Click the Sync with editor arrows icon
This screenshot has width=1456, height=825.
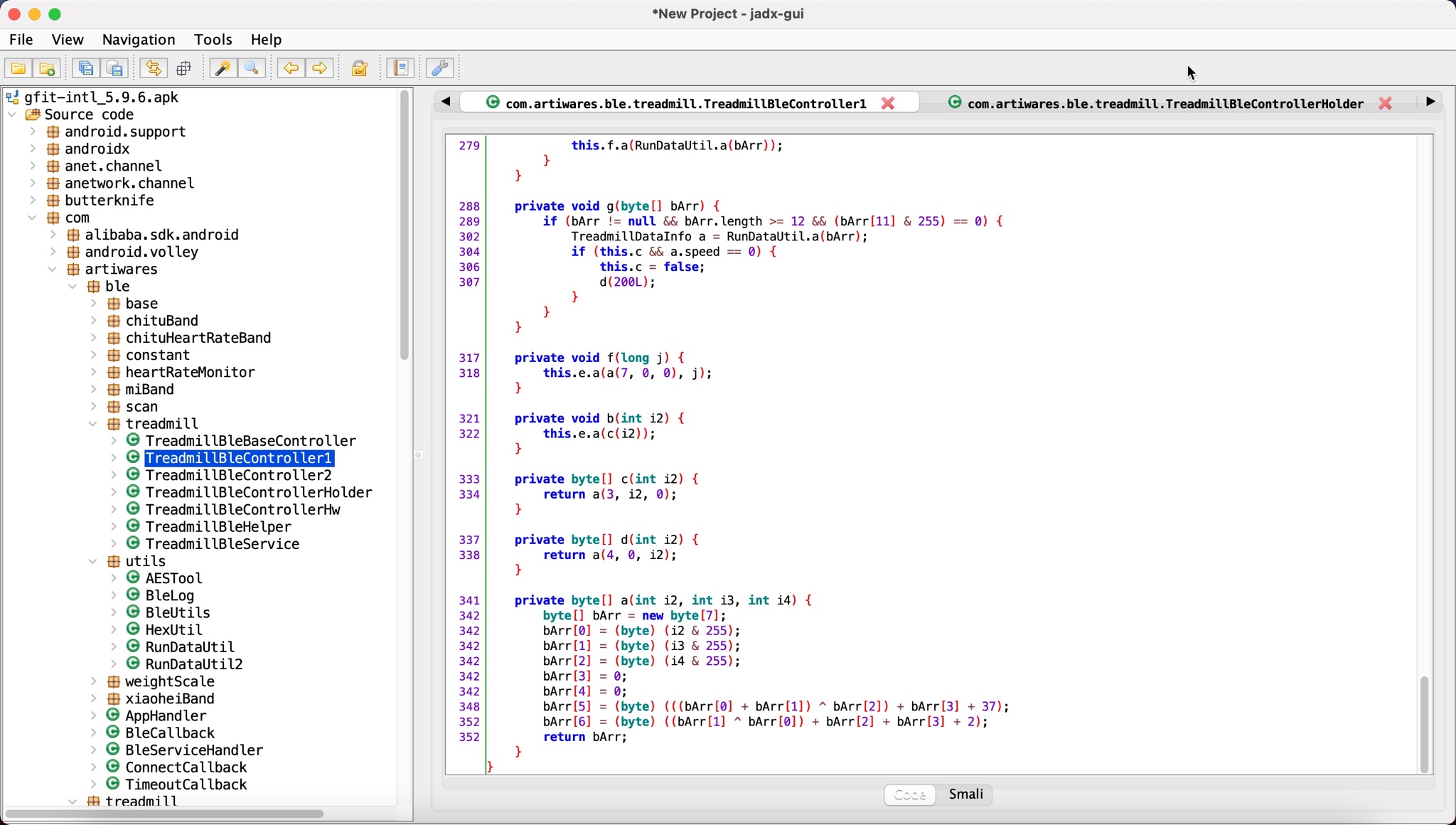[x=154, y=68]
